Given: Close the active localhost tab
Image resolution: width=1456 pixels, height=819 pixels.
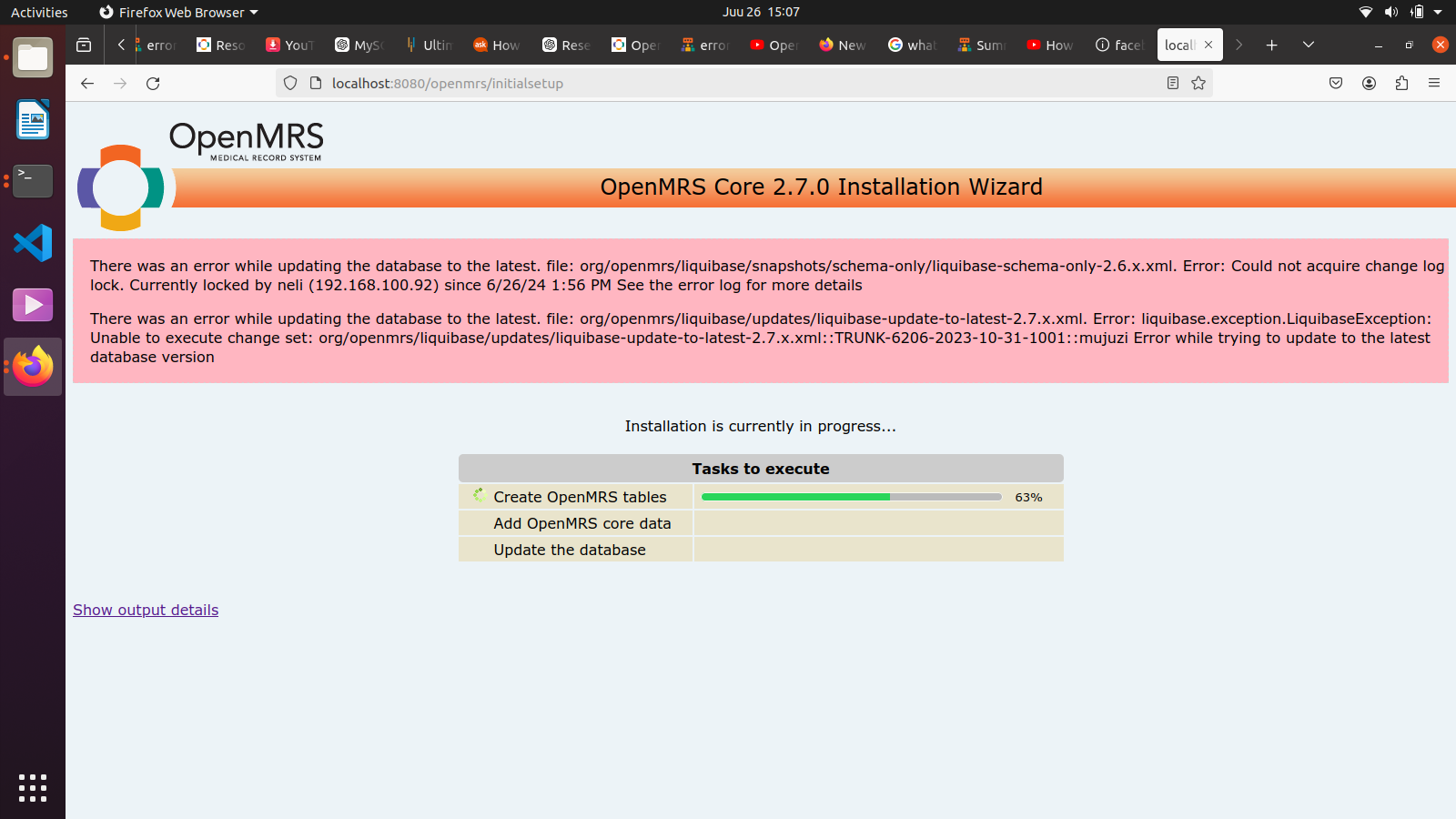Looking at the screenshot, I should pos(1208,45).
